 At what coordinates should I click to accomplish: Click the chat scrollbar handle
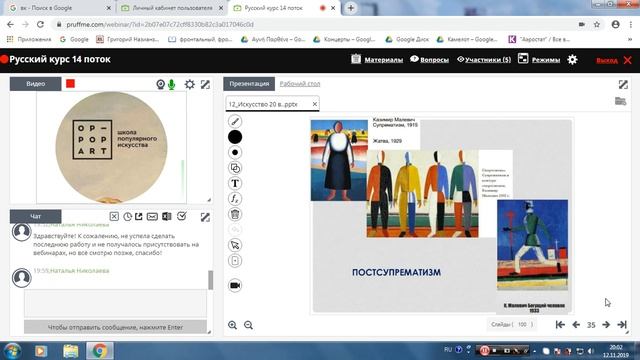(211, 280)
